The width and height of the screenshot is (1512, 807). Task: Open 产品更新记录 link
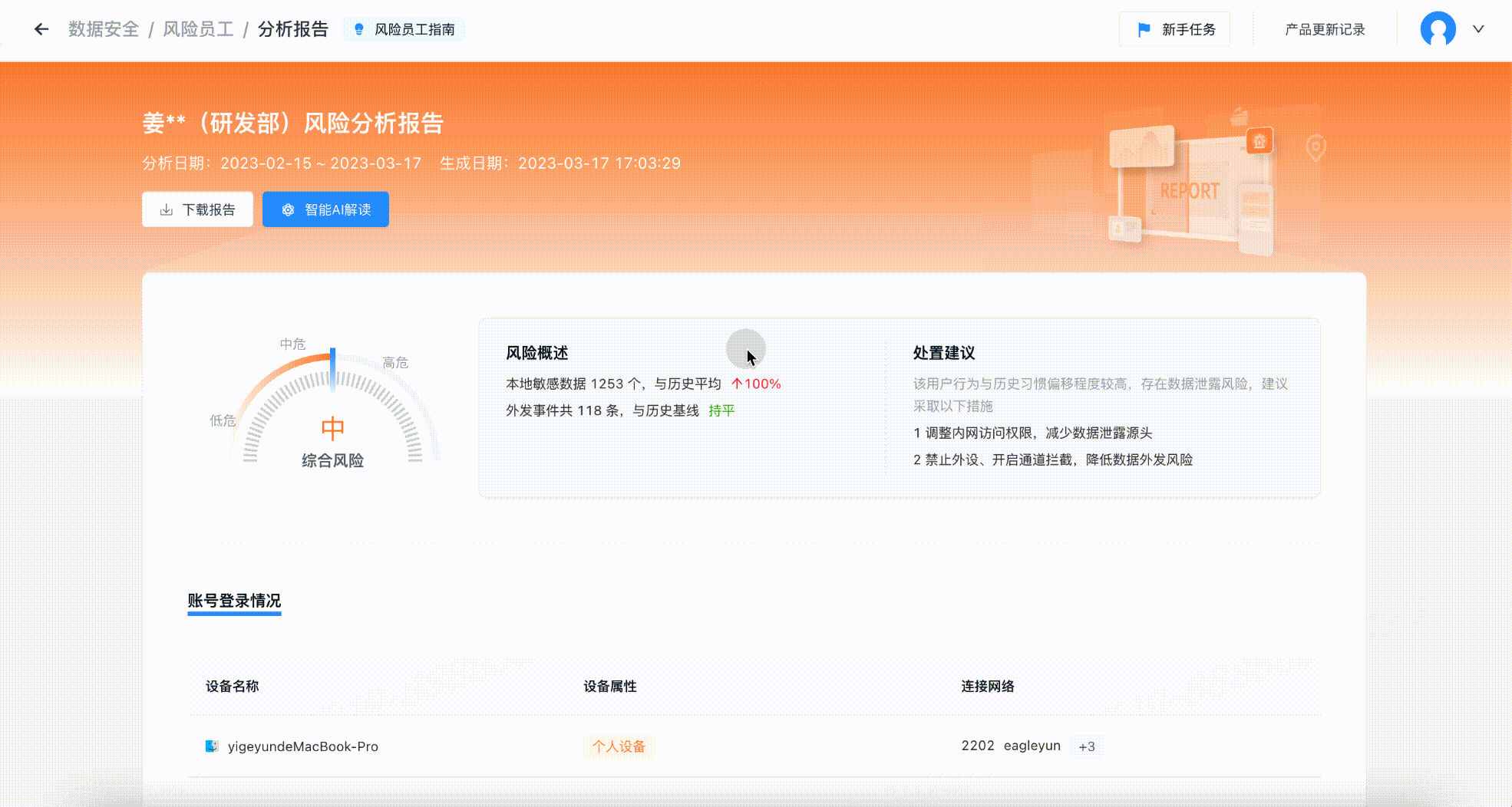1325,29
